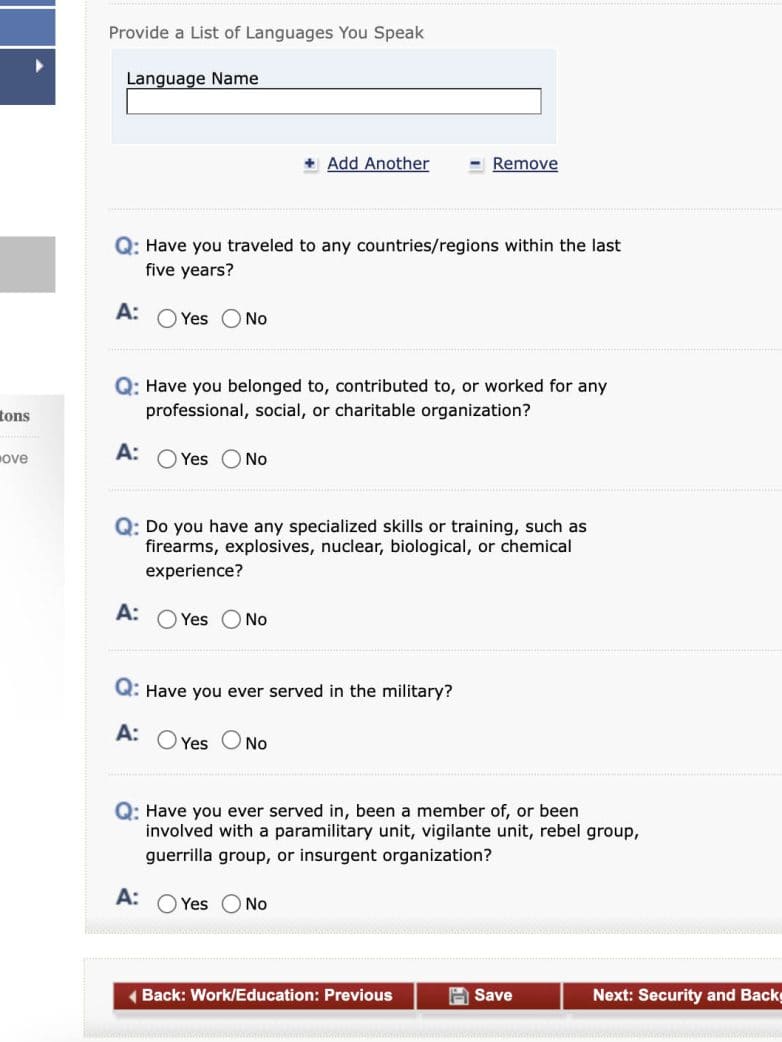The height and width of the screenshot is (1042, 782).
Task: Click the Language Name text field
Action: pyautogui.click(x=333, y=101)
